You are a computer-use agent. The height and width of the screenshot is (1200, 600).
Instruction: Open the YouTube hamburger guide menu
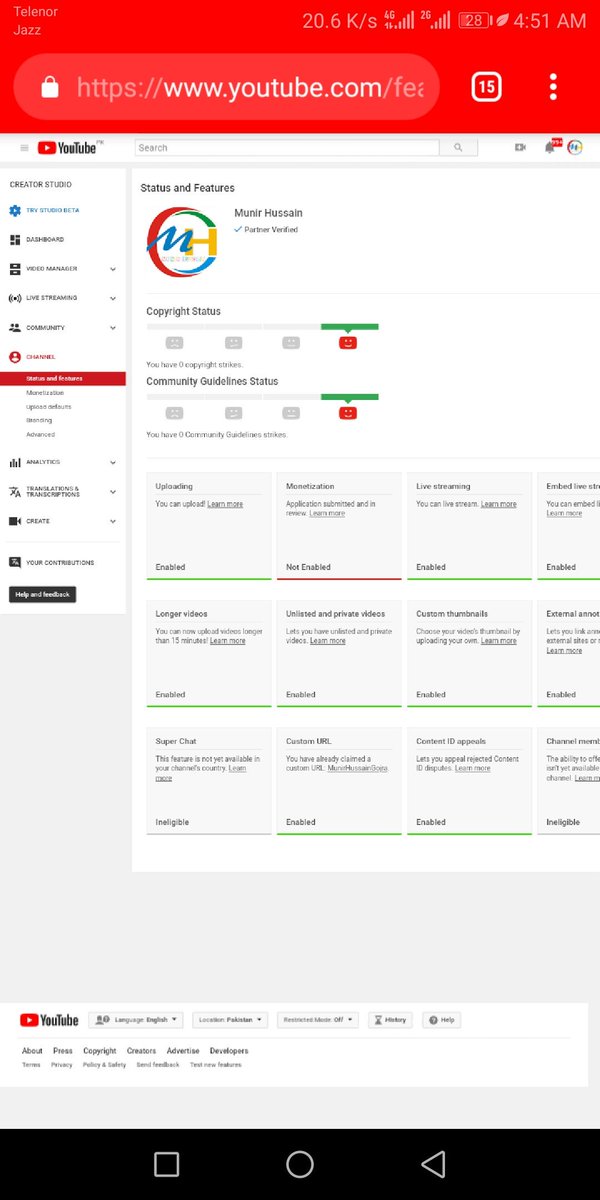click(x=24, y=148)
